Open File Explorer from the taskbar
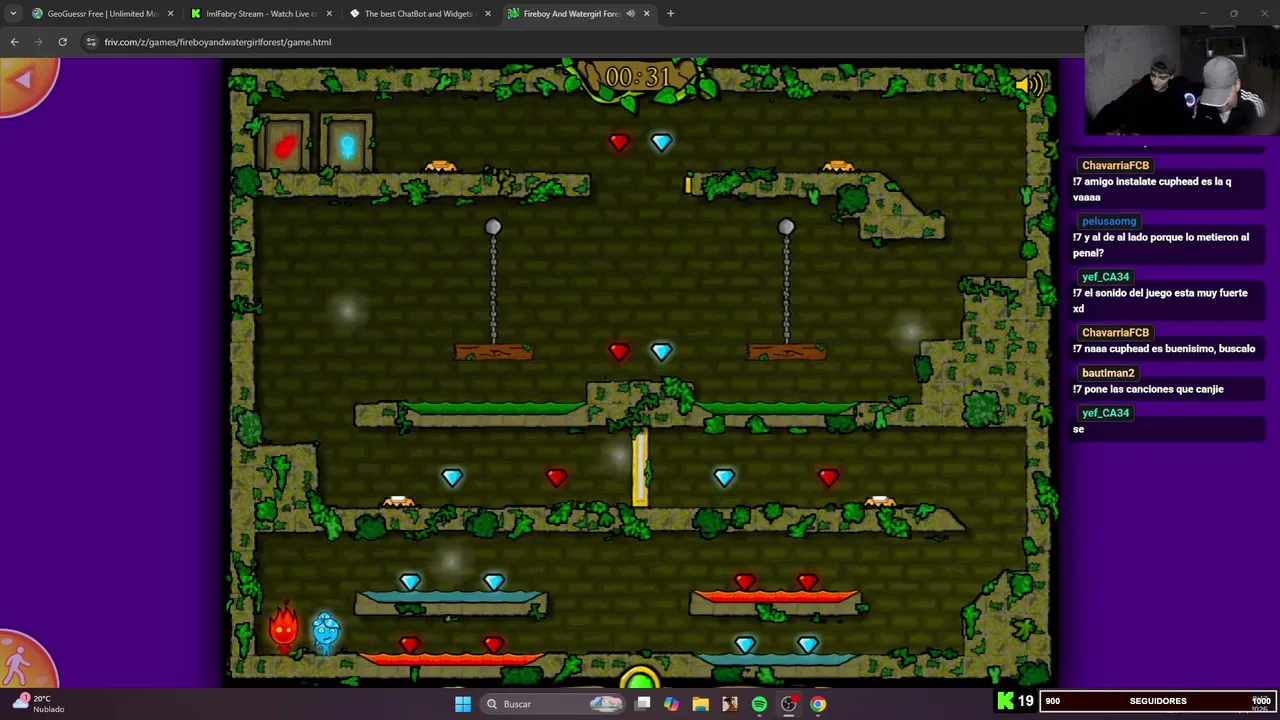 click(701, 704)
